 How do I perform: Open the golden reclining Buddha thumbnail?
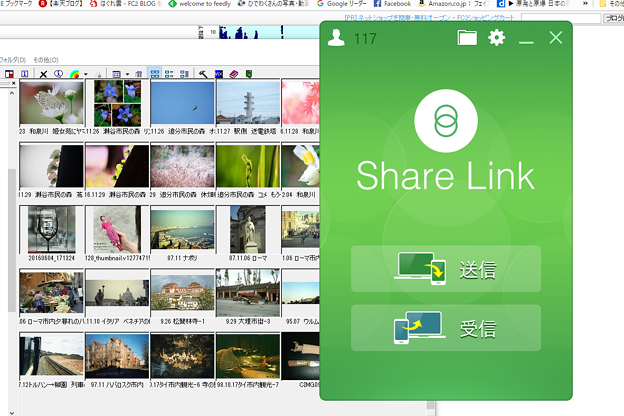coord(248,355)
